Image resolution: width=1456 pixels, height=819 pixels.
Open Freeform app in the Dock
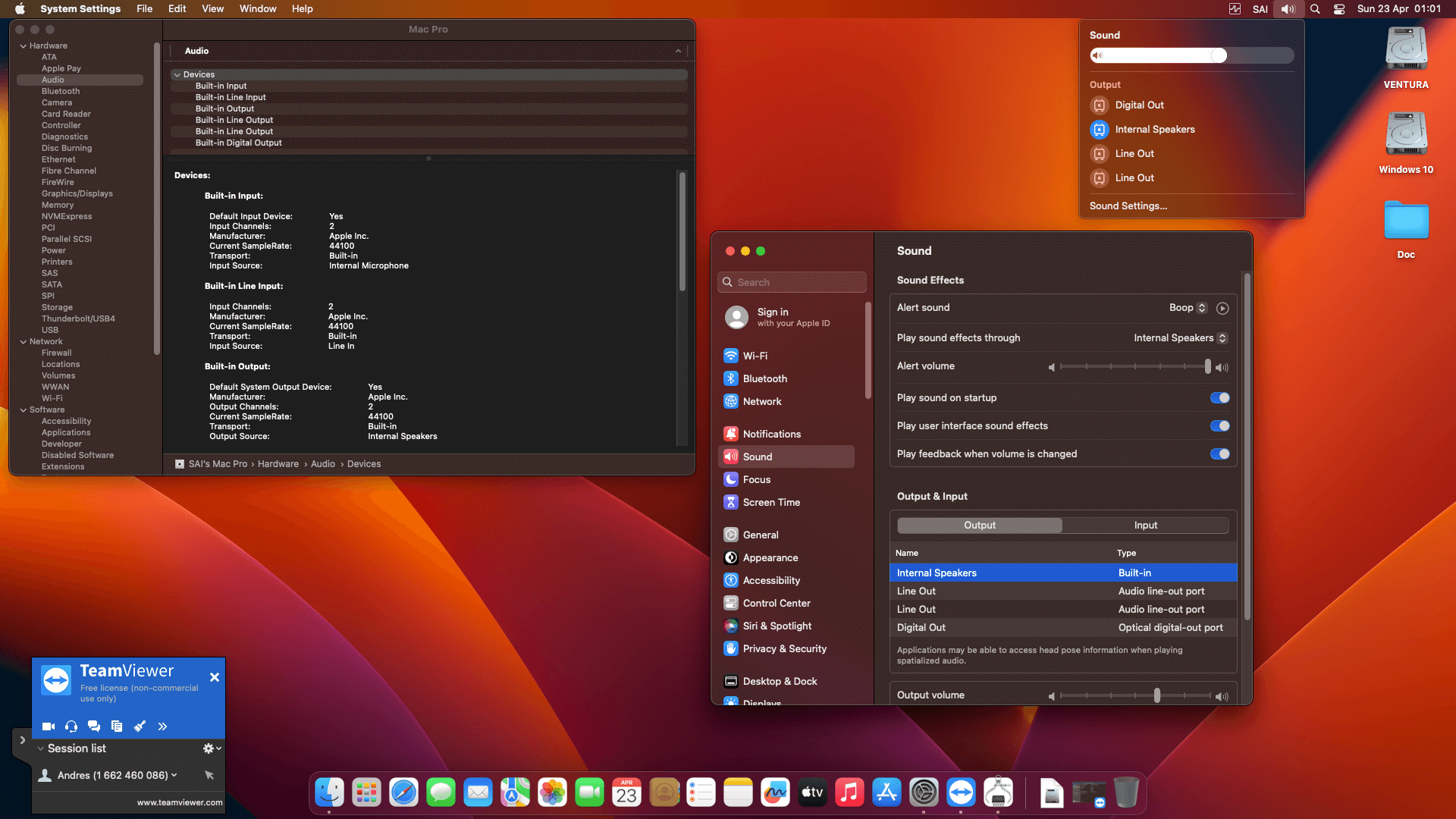[775, 793]
